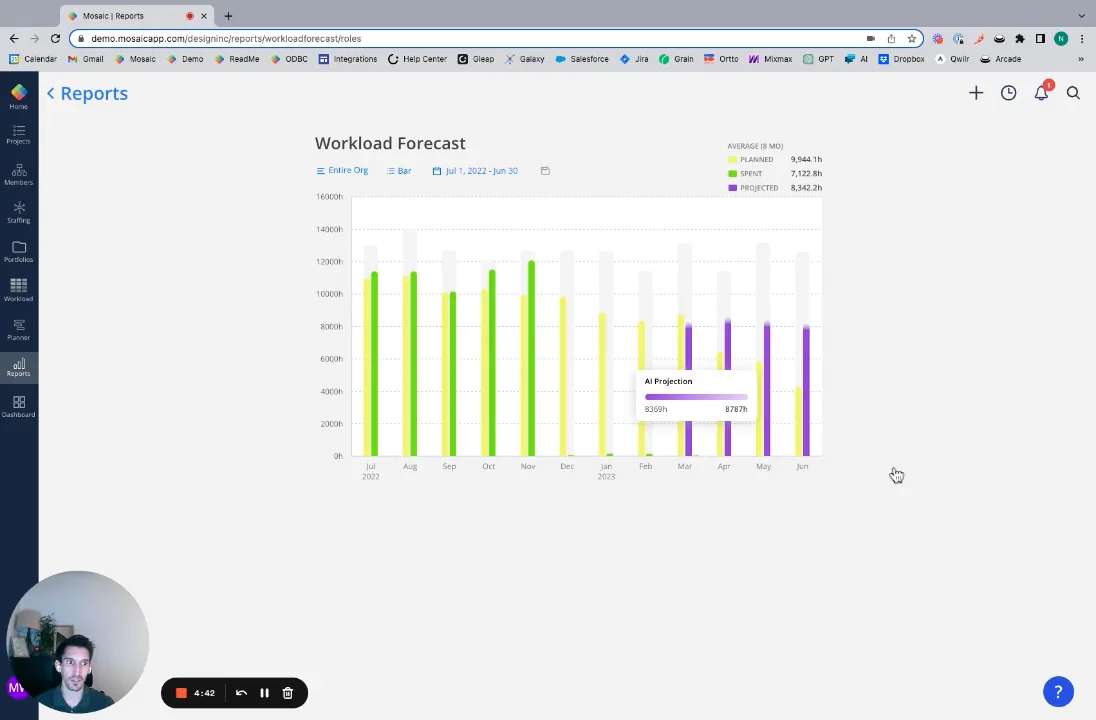The height and width of the screenshot is (720, 1096).
Task: Open the Dropbox bookmark
Action: pyautogui.click(x=902, y=59)
